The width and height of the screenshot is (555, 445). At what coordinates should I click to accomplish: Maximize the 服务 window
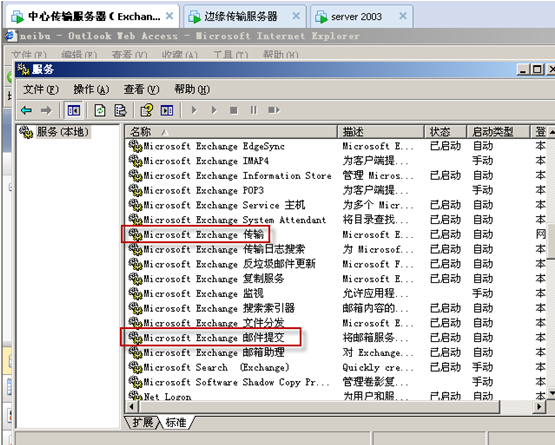coord(537,69)
